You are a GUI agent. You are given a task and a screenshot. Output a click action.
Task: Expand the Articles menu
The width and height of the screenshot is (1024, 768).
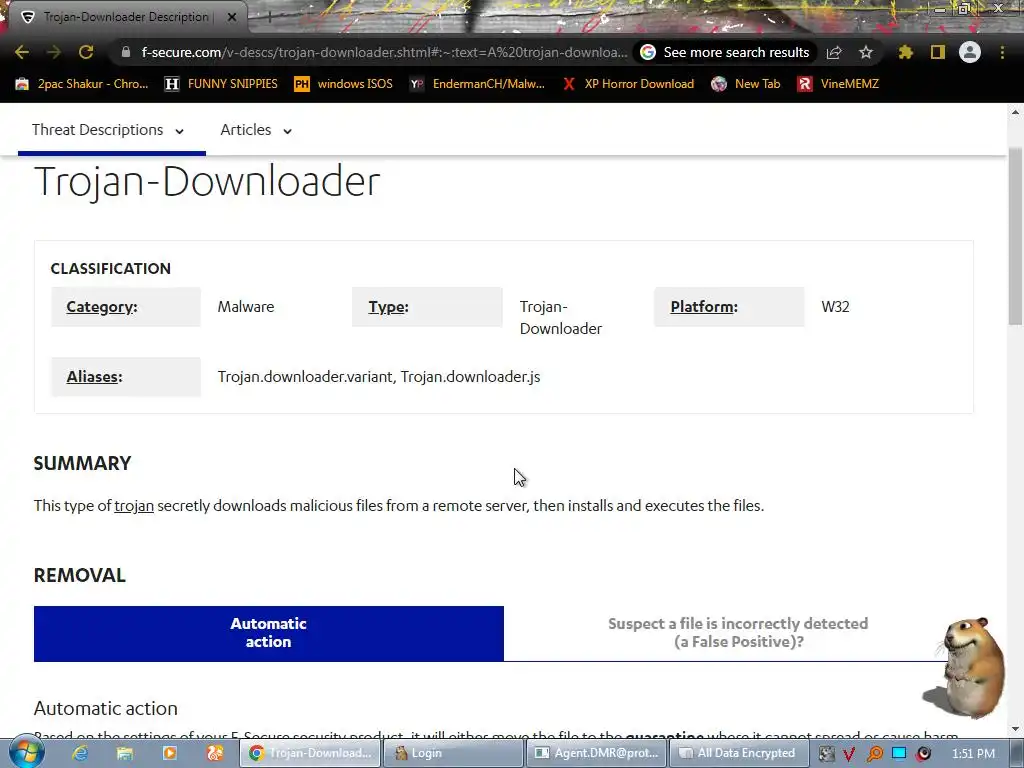click(x=256, y=130)
